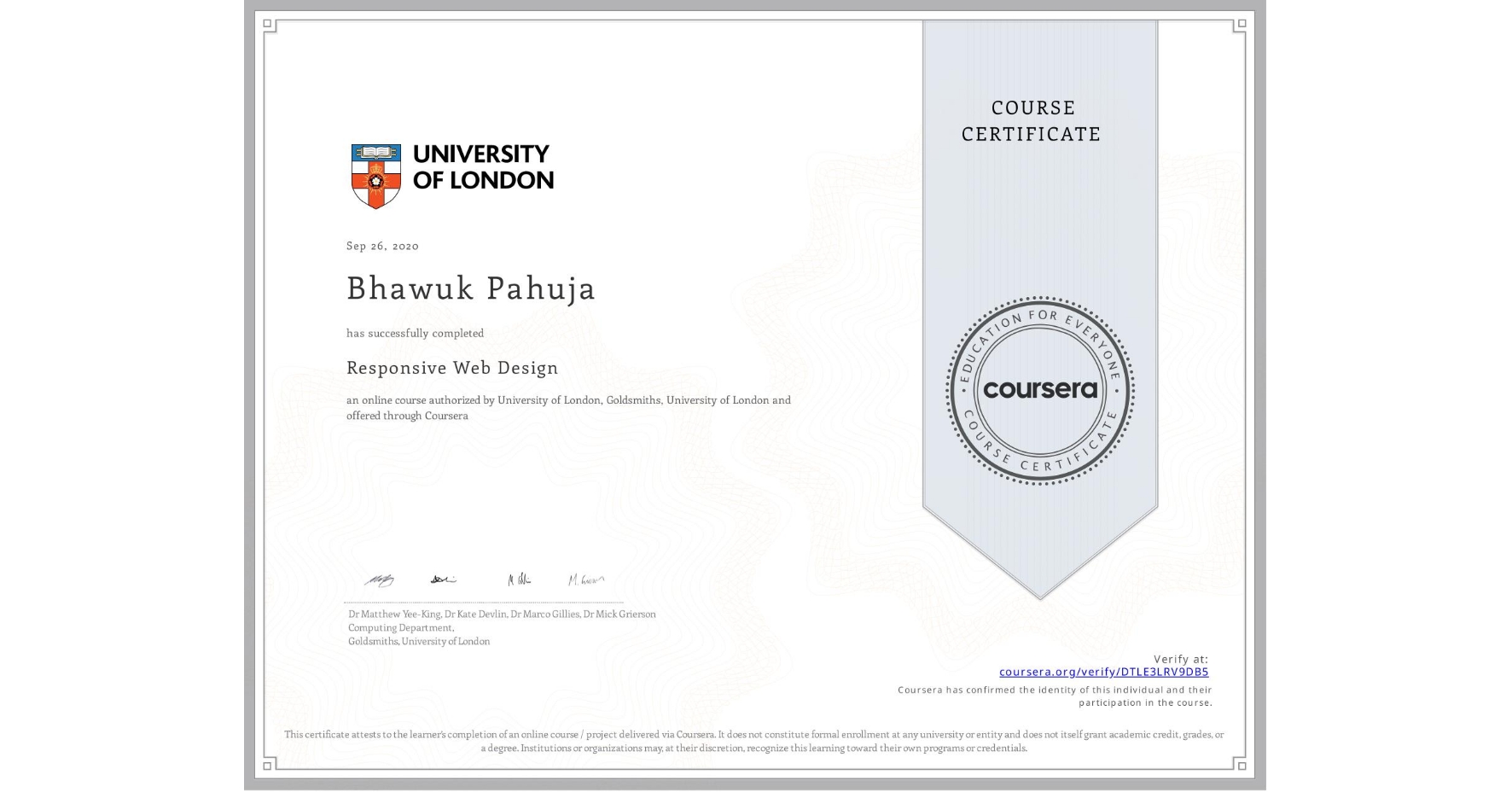The width and height of the screenshot is (1512, 792).
Task: Click Dr Kate Devlin's signature
Action: (x=443, y=579)
